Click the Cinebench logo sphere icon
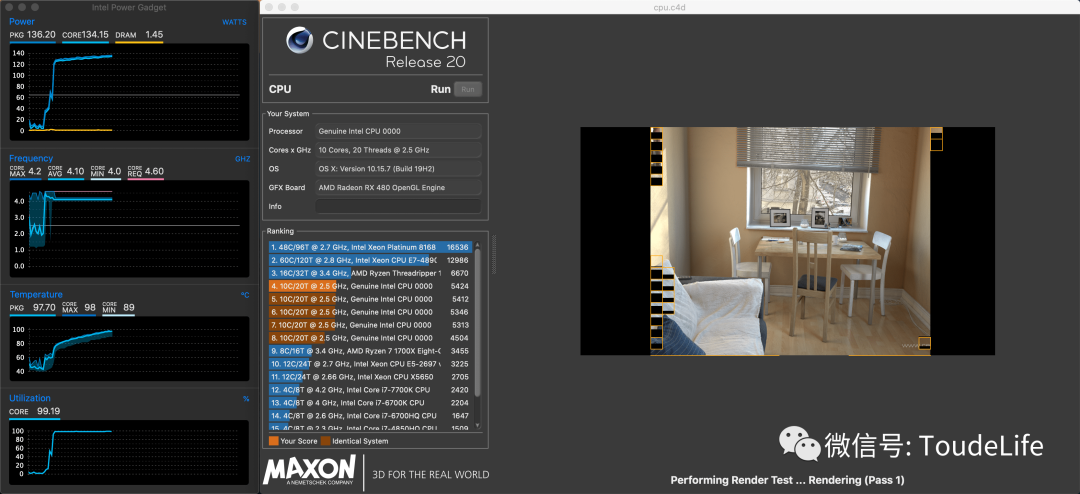 (x=300, y=41)
